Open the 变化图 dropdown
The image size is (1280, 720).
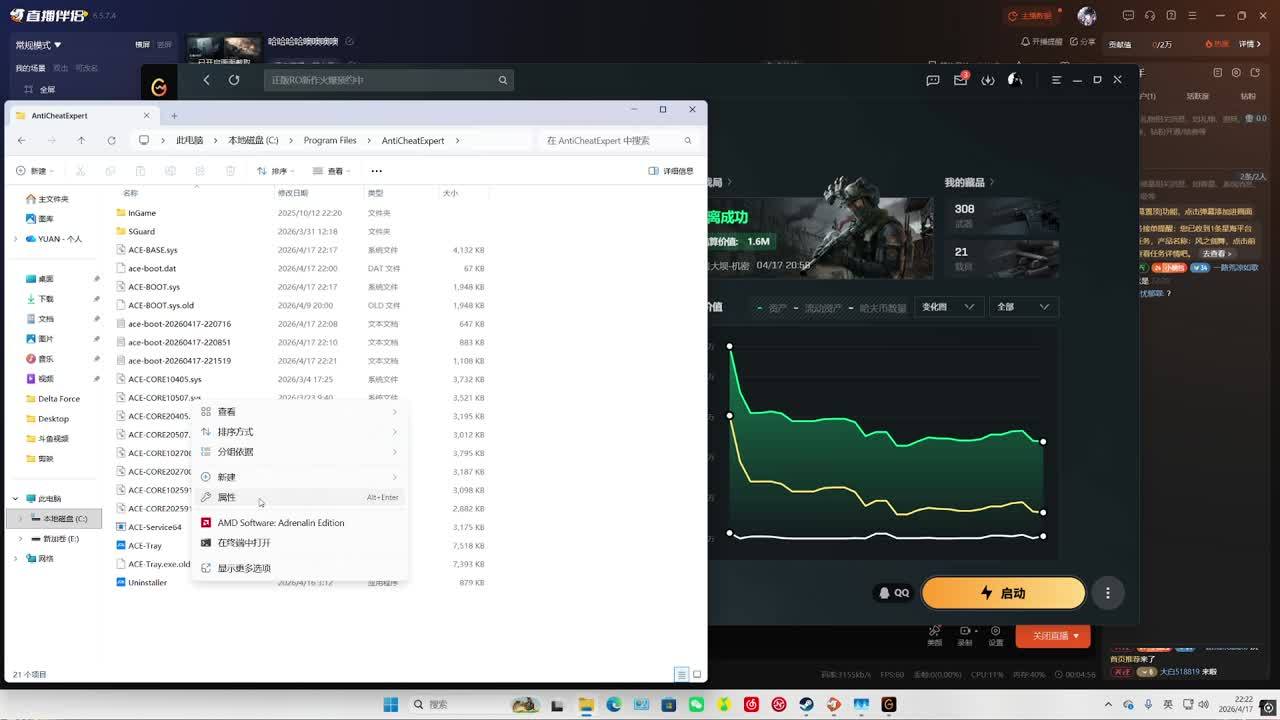pyautogui.click(x=946, y=307)
